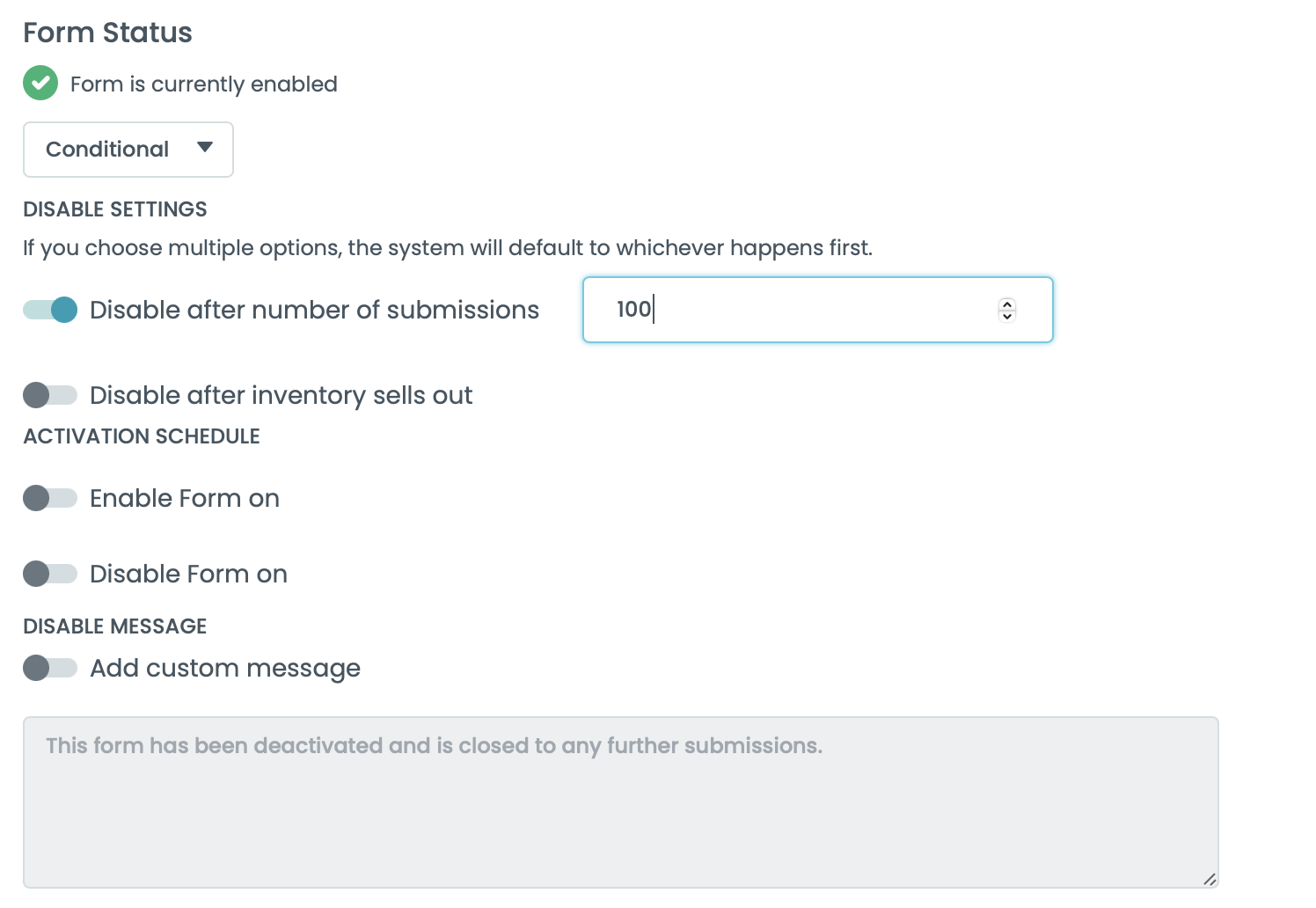Screen dimensions: 1316x908
Task: Click the deactivated form message textarea
Action: pyautogui.click(x=616, y=792)
